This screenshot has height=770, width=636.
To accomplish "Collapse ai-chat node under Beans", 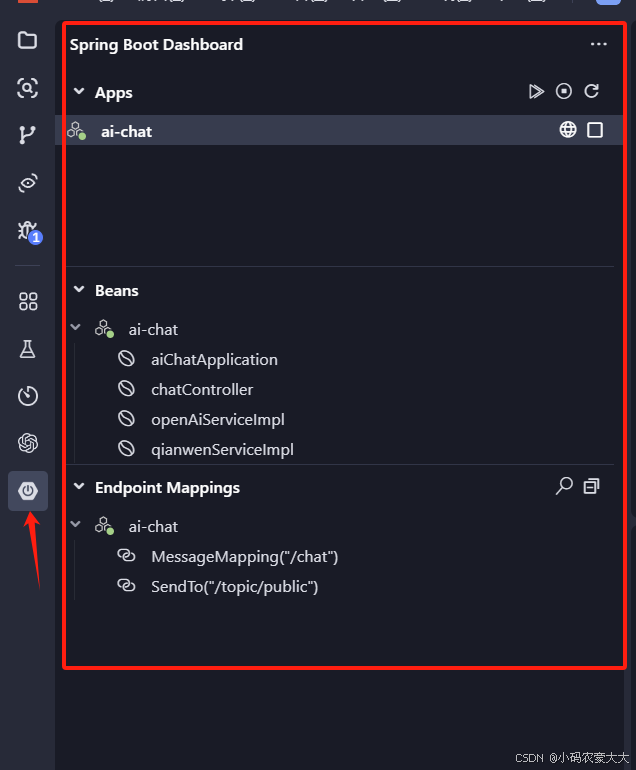I will pyautogui.click(x=76, y=327).
